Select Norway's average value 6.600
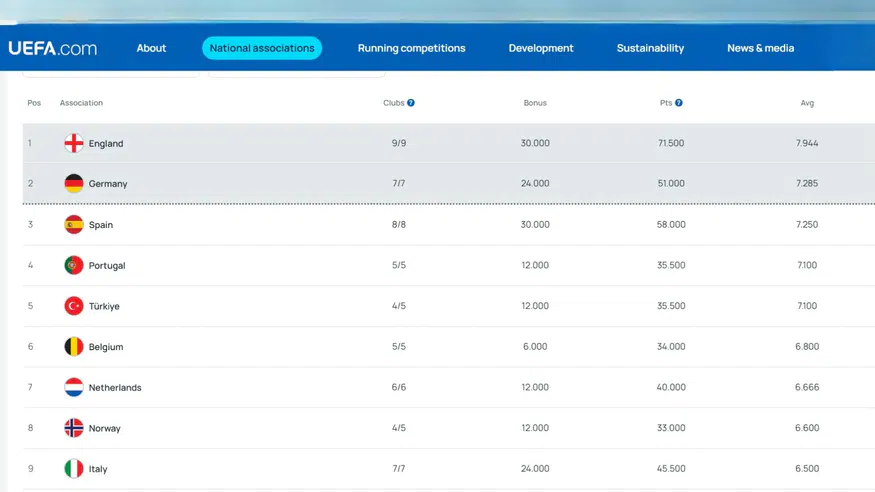Viewport: 875px width, 492px height. pyautogui.click(x=807, y=428)
